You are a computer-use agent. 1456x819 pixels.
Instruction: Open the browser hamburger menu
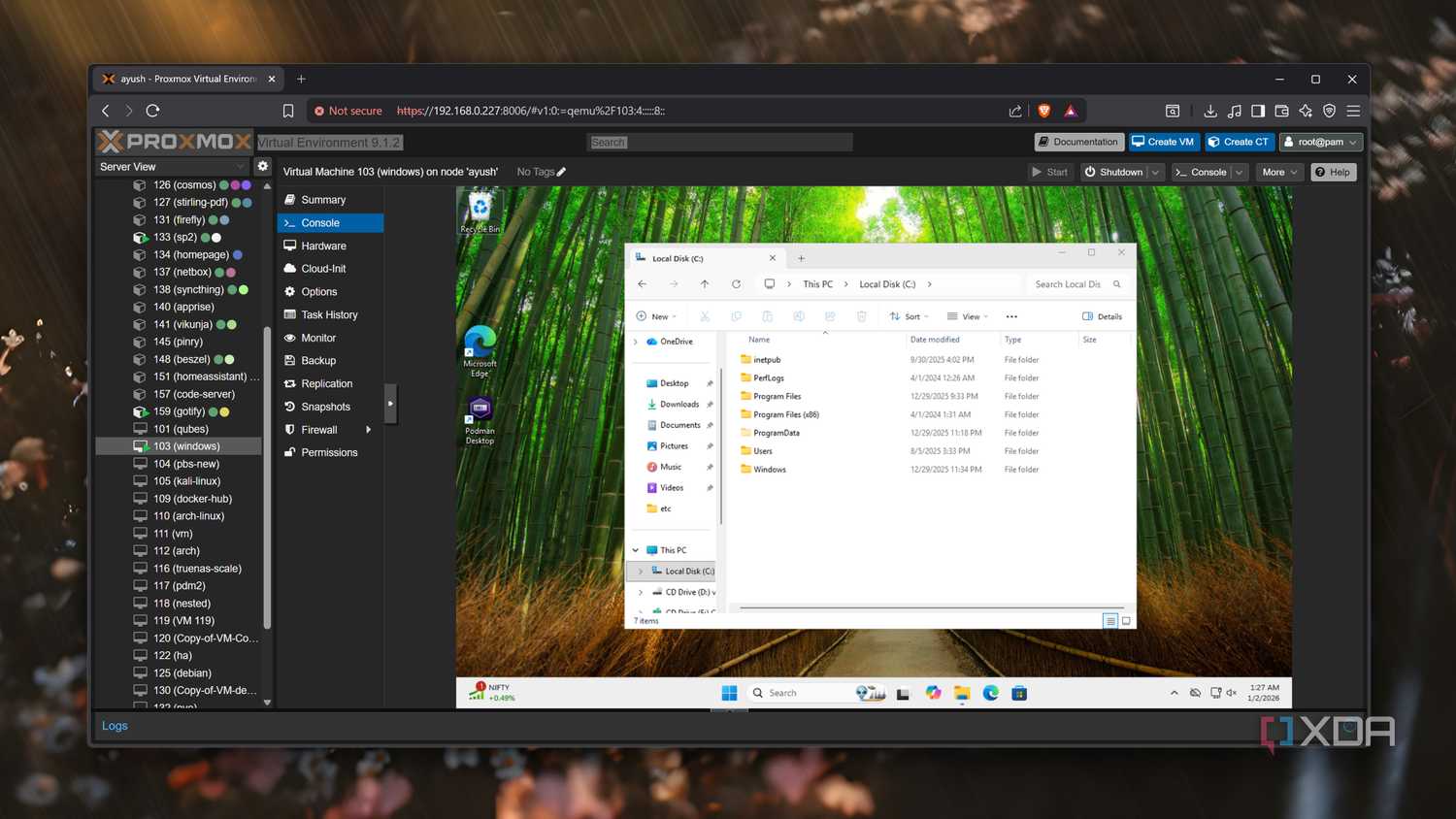click(1353, 111)
